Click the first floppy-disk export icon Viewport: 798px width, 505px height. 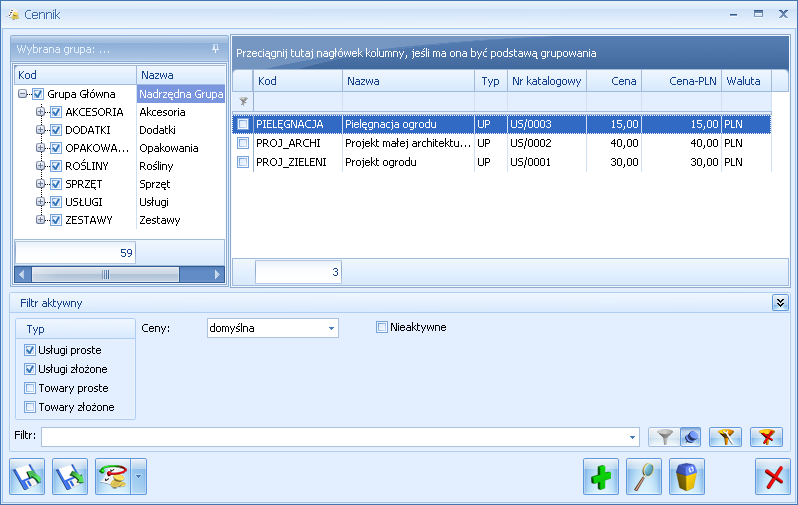pos(27,476)
